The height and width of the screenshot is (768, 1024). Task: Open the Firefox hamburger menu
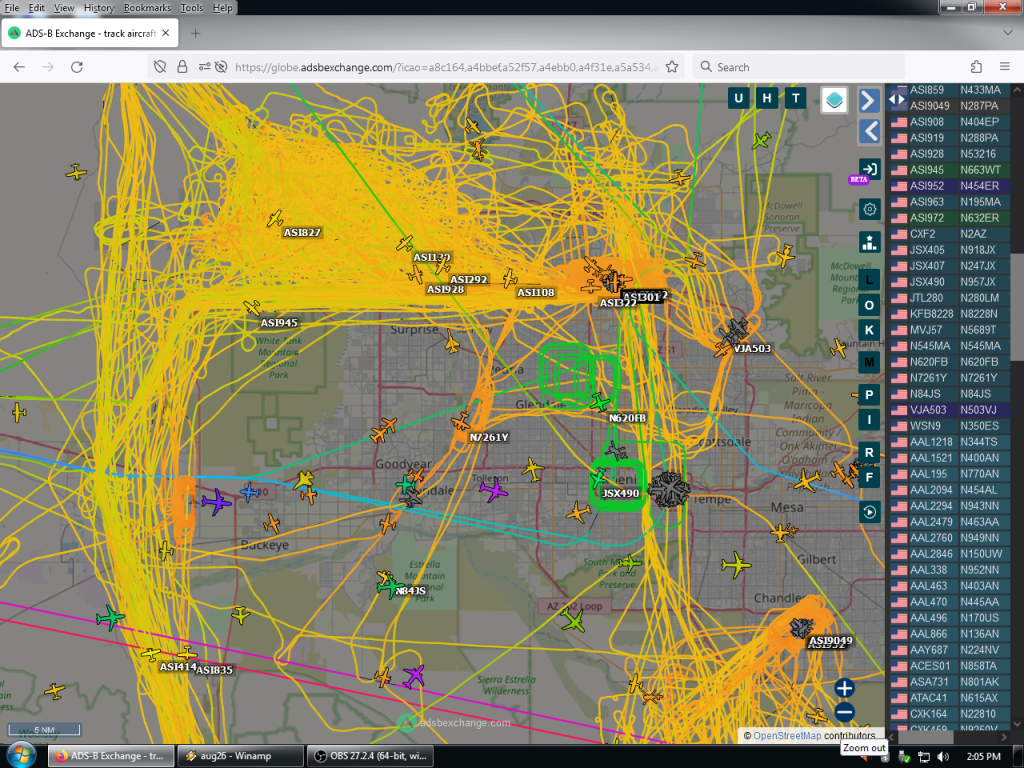(x=1005, y=67)
